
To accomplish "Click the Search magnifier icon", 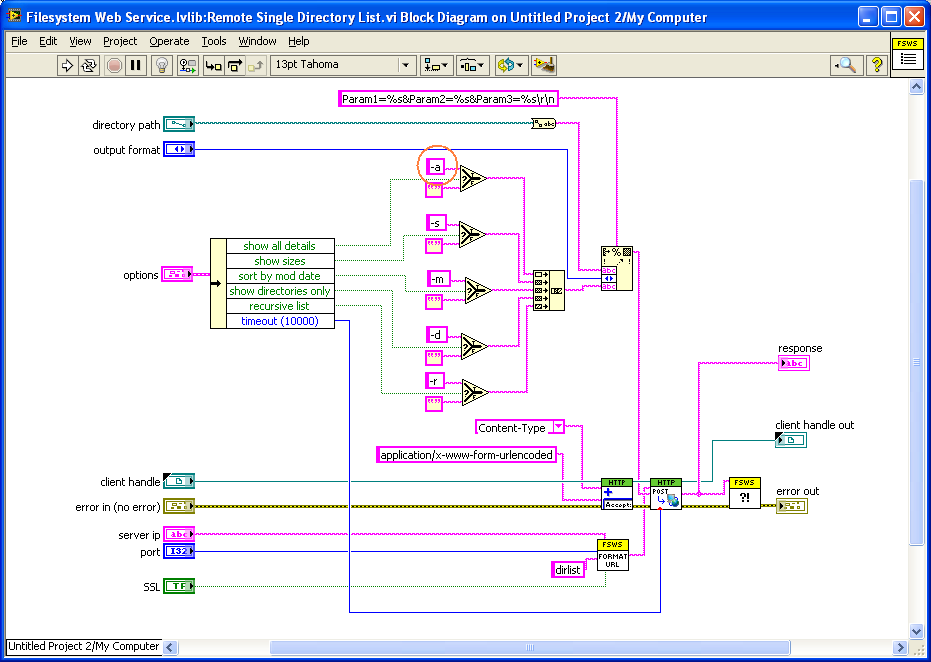I will [846, 65].
